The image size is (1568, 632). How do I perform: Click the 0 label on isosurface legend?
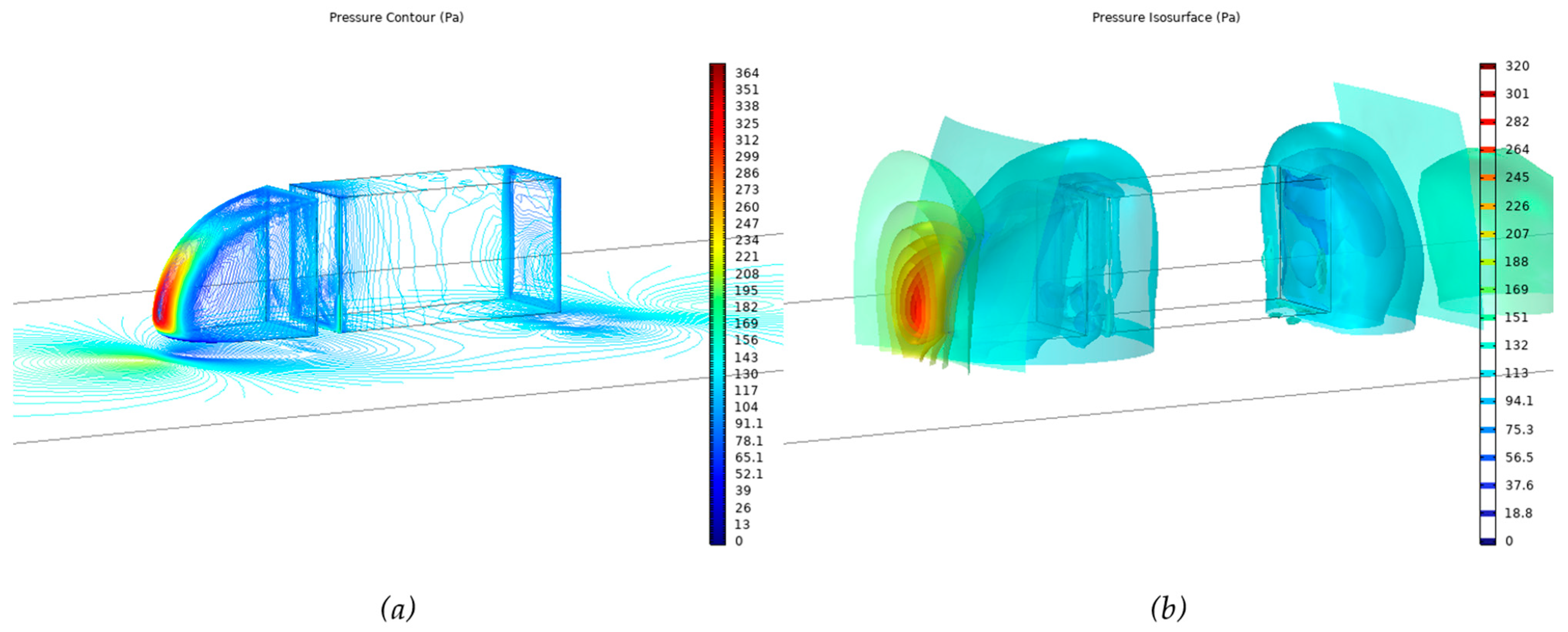(1509, 541)
